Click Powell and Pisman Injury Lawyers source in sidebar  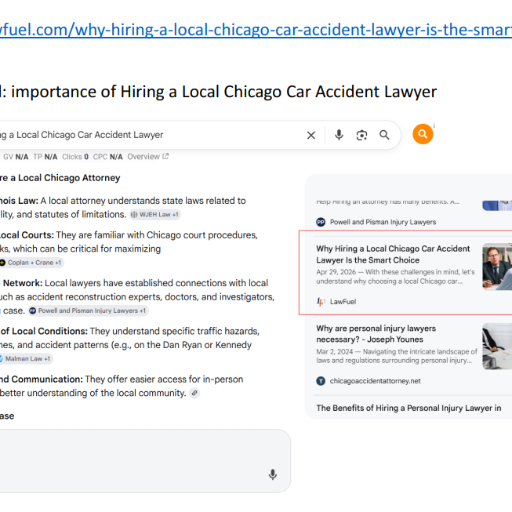tap(383, 222)
